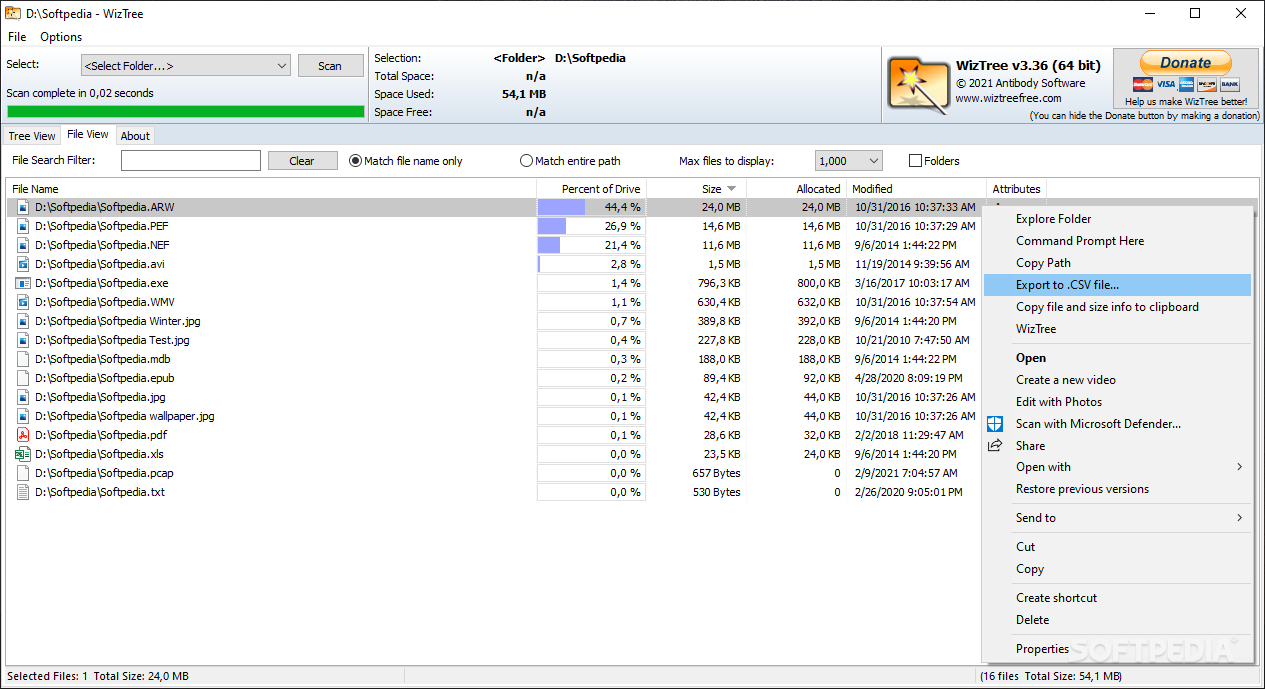
Task: Expand the Open with submenu
Action: [1118, 467]
